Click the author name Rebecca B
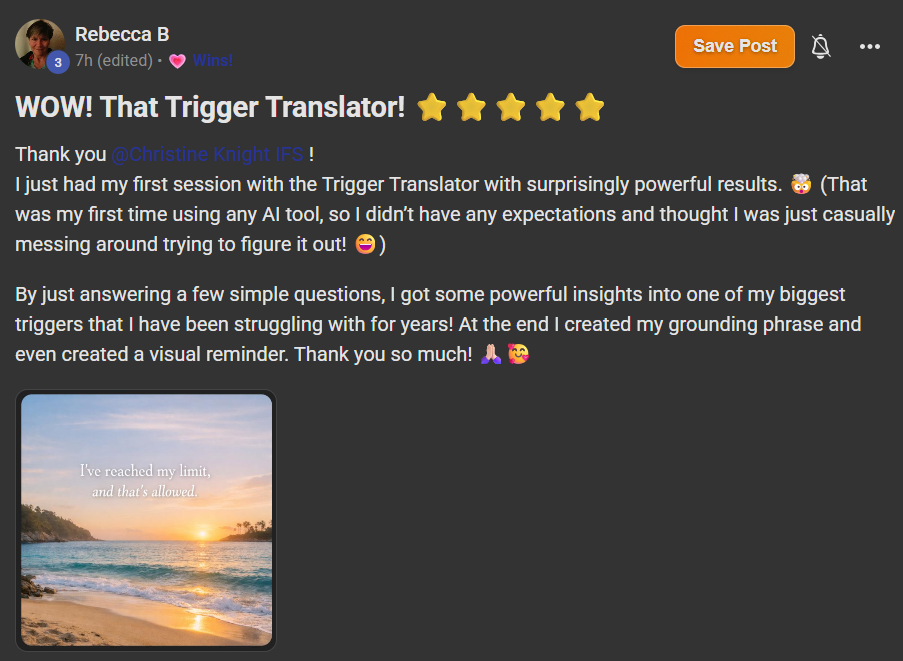Screen dimensions: 903x661 coord(122,35)
